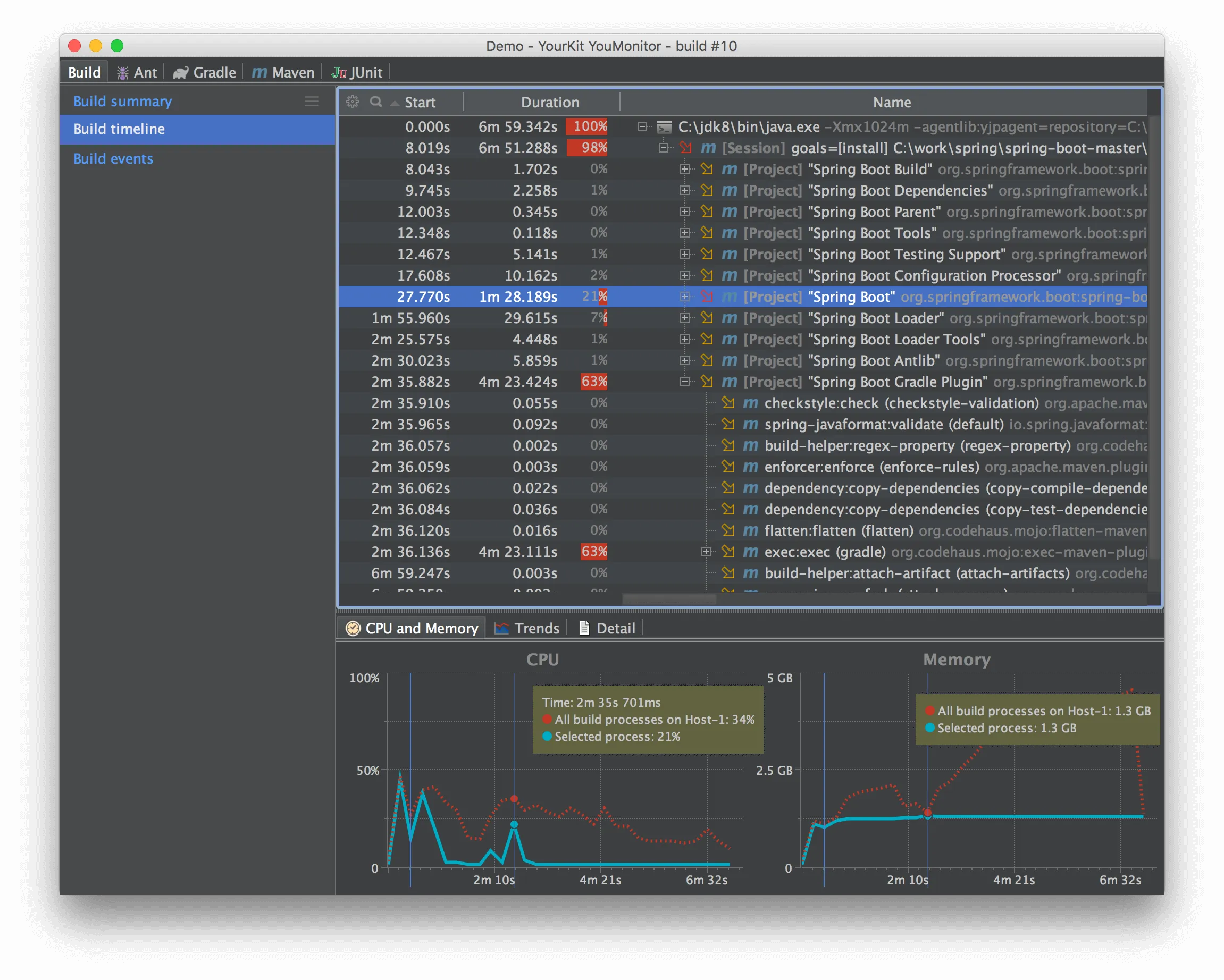The height and width of the screenshot is (980, 1224).
Task: Click the yellow arrow icon on enforcer:enforce row
Action: 728,467
